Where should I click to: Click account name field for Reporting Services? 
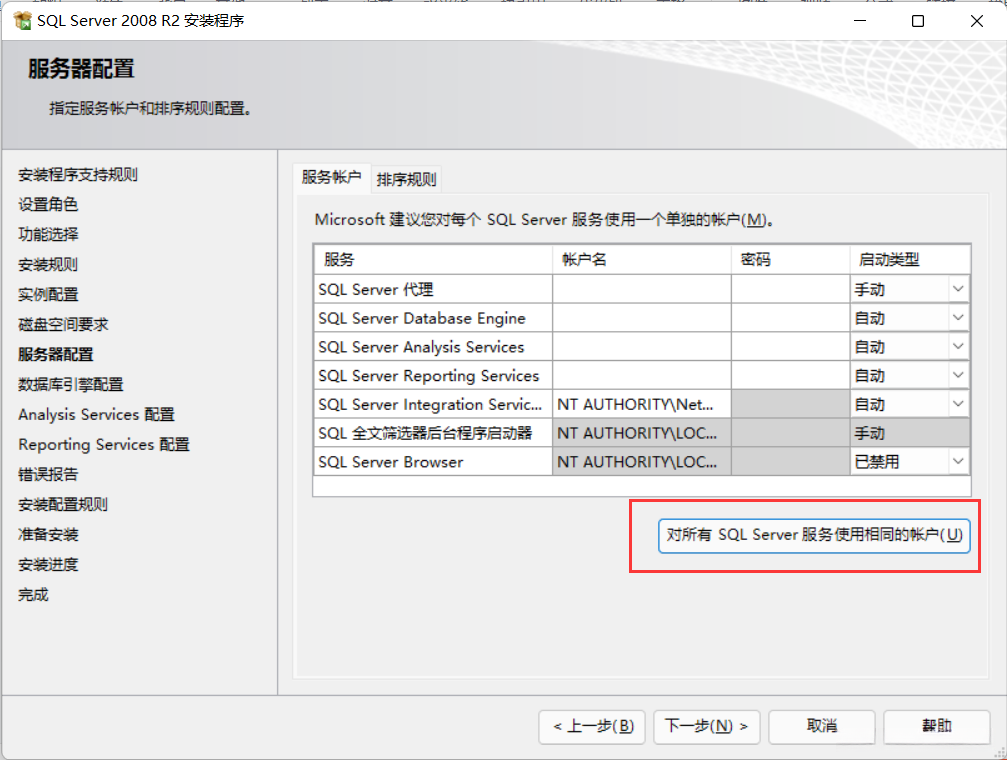[642, 375]
